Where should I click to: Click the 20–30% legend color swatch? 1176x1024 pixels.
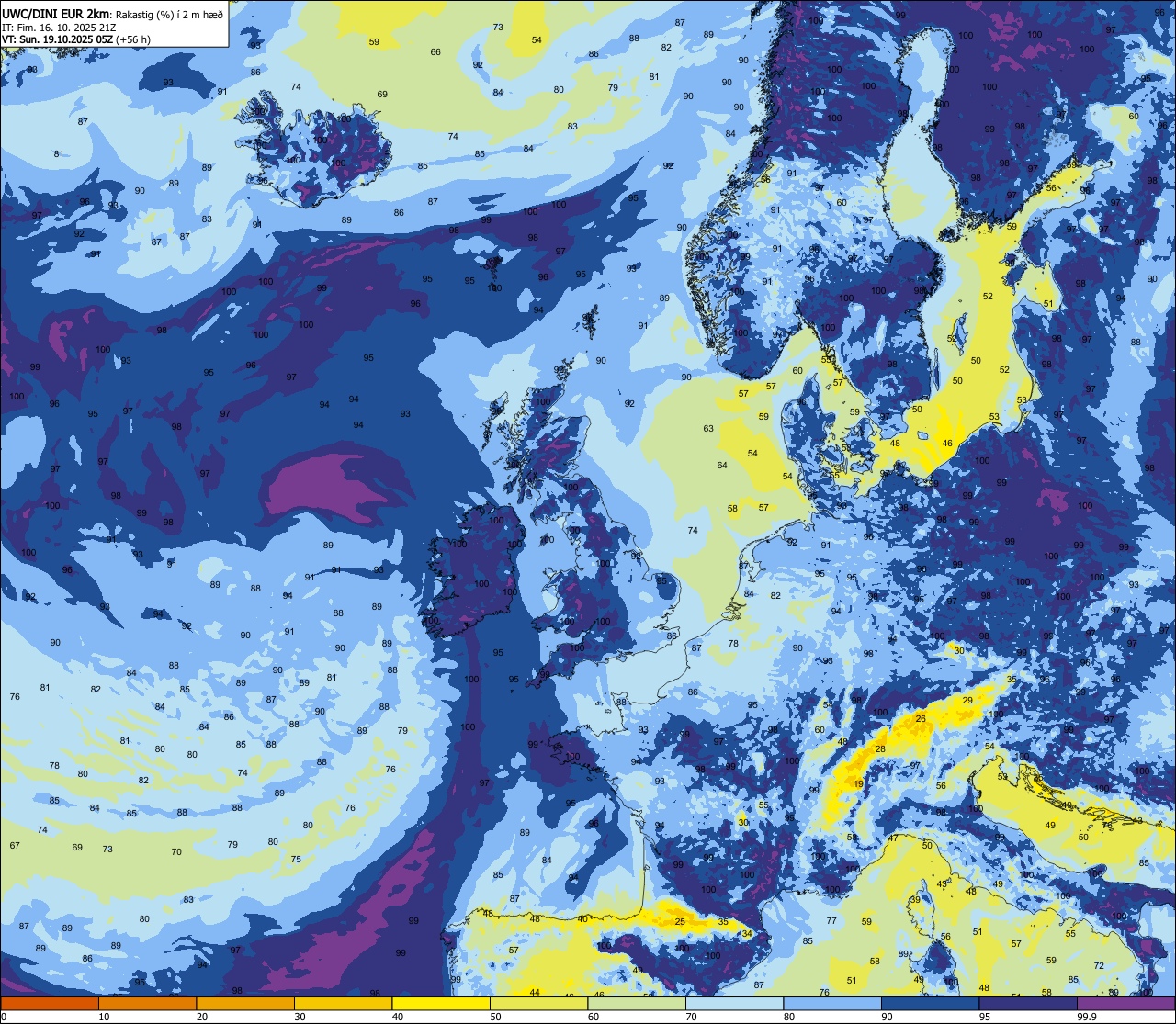(x=245, y=1004)
